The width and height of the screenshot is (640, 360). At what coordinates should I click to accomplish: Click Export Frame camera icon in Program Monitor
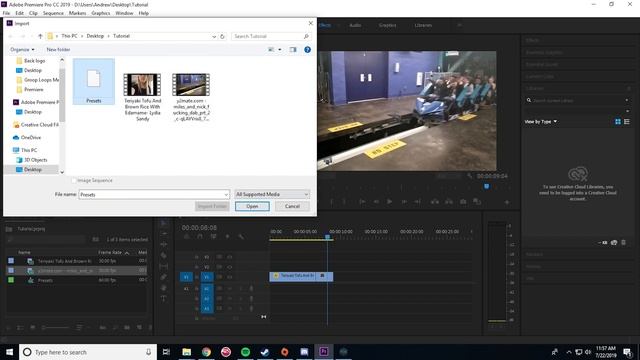pyautogui.click(x=463, y=202)
